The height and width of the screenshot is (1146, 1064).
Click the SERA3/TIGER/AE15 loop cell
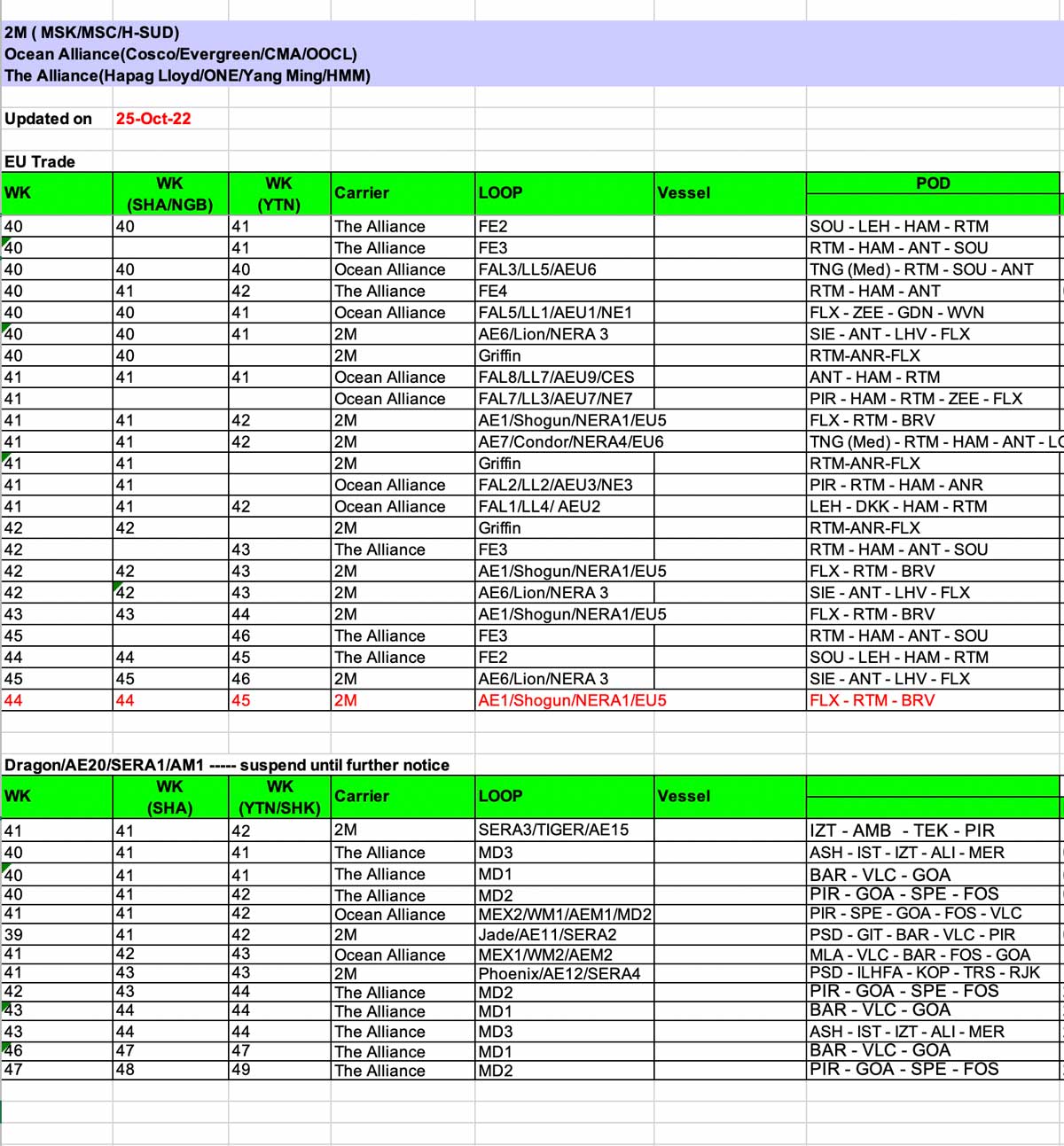pyautogui.click(x=553, y=830)
